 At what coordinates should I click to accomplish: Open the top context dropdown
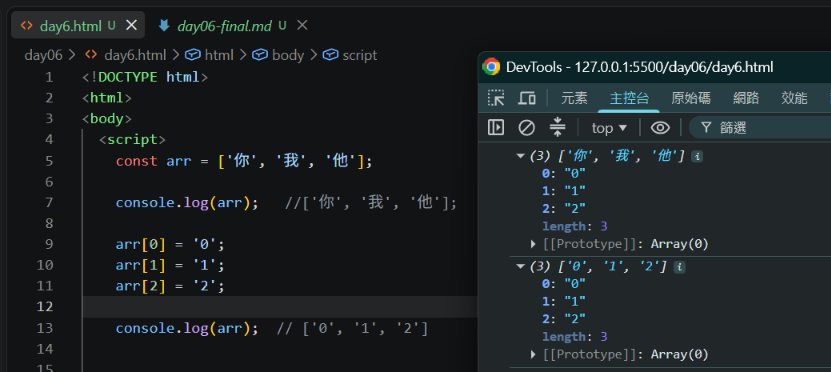coord(609,128)
